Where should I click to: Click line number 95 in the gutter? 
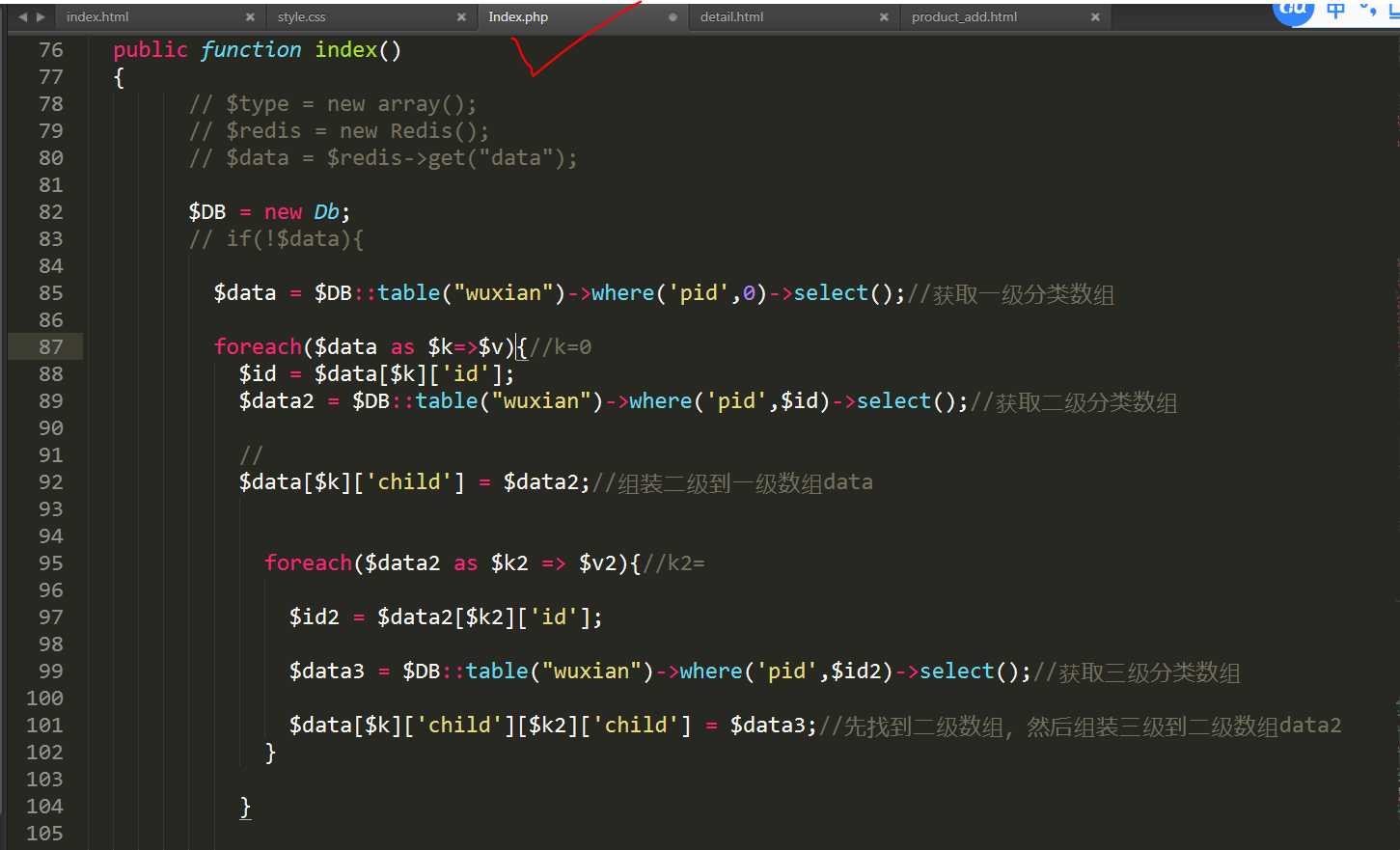pyautogui.click(x=50, y=563)
